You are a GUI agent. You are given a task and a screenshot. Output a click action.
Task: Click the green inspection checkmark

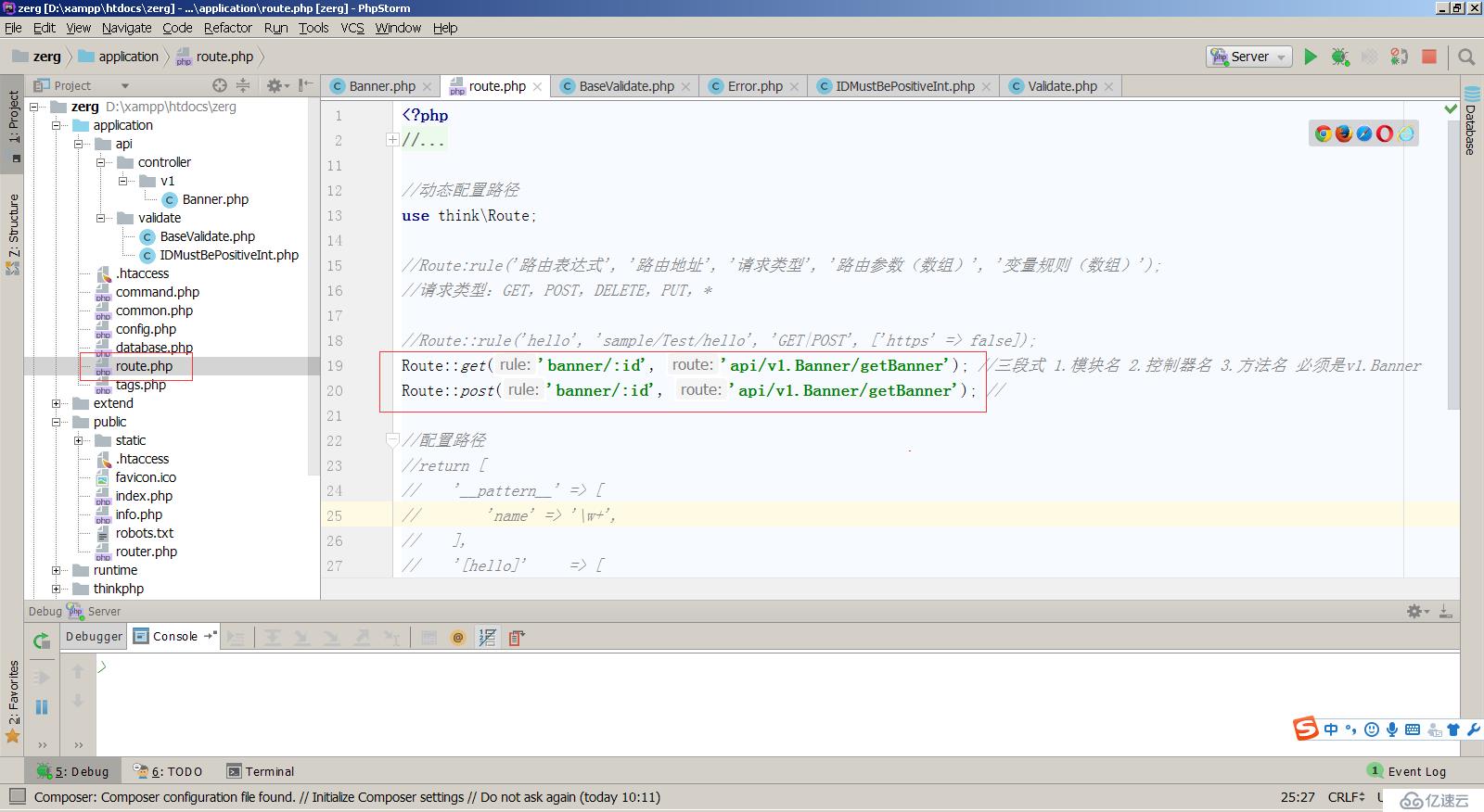[x=1451, y=109]
